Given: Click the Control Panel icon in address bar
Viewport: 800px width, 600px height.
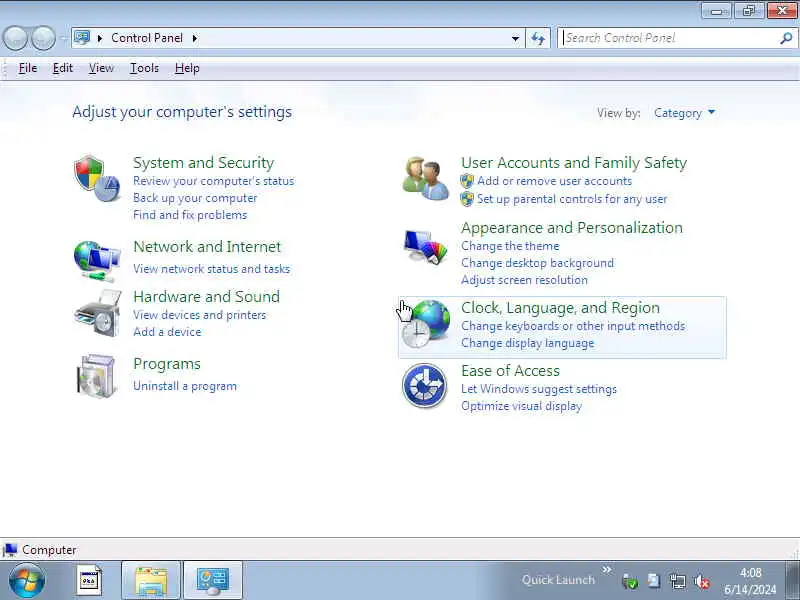Looking at the screenshot, I should click(82, 38).
